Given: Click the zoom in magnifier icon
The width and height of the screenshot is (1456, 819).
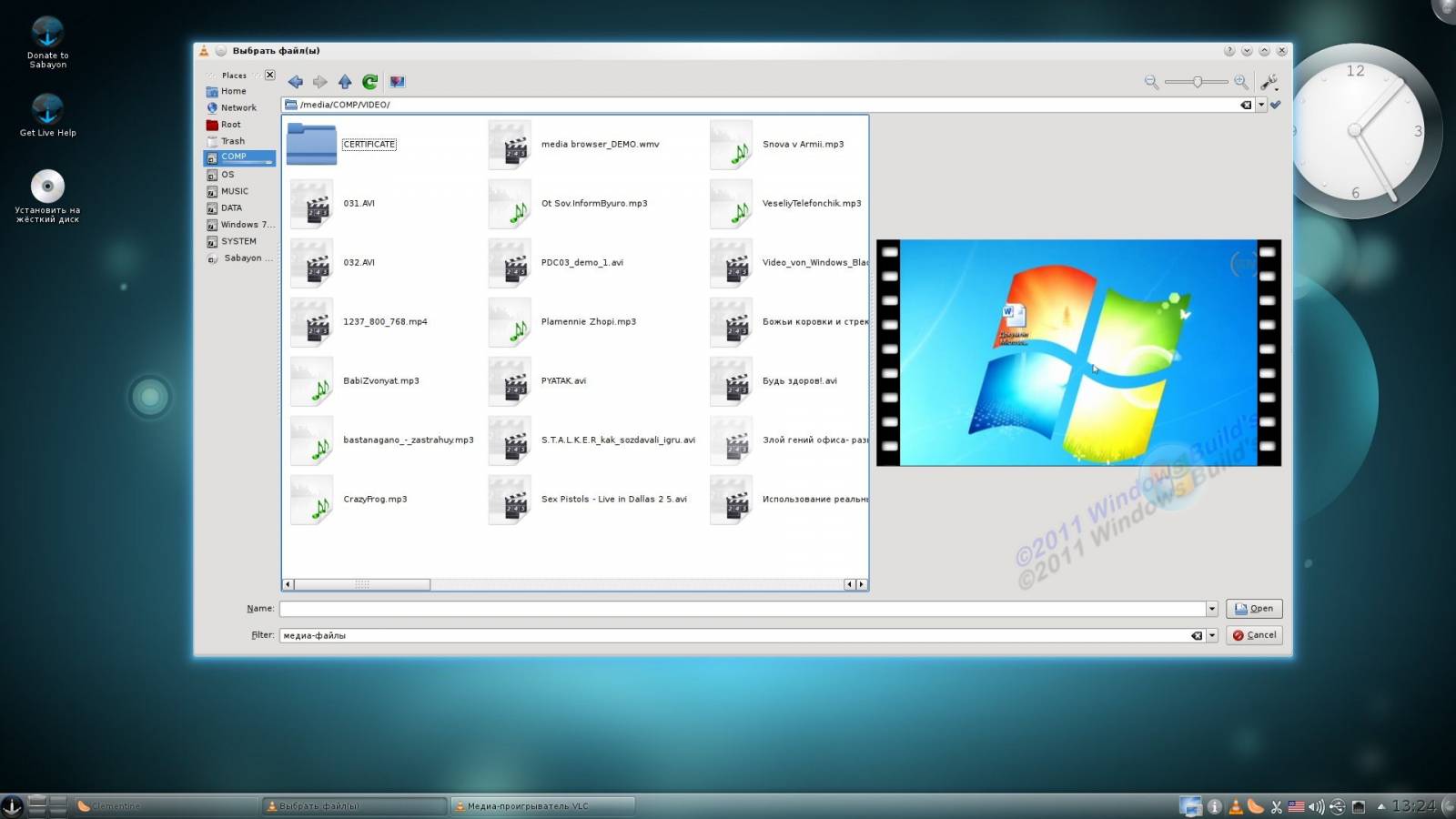Looking at the screenshot, I should (x=1240, y=82).
